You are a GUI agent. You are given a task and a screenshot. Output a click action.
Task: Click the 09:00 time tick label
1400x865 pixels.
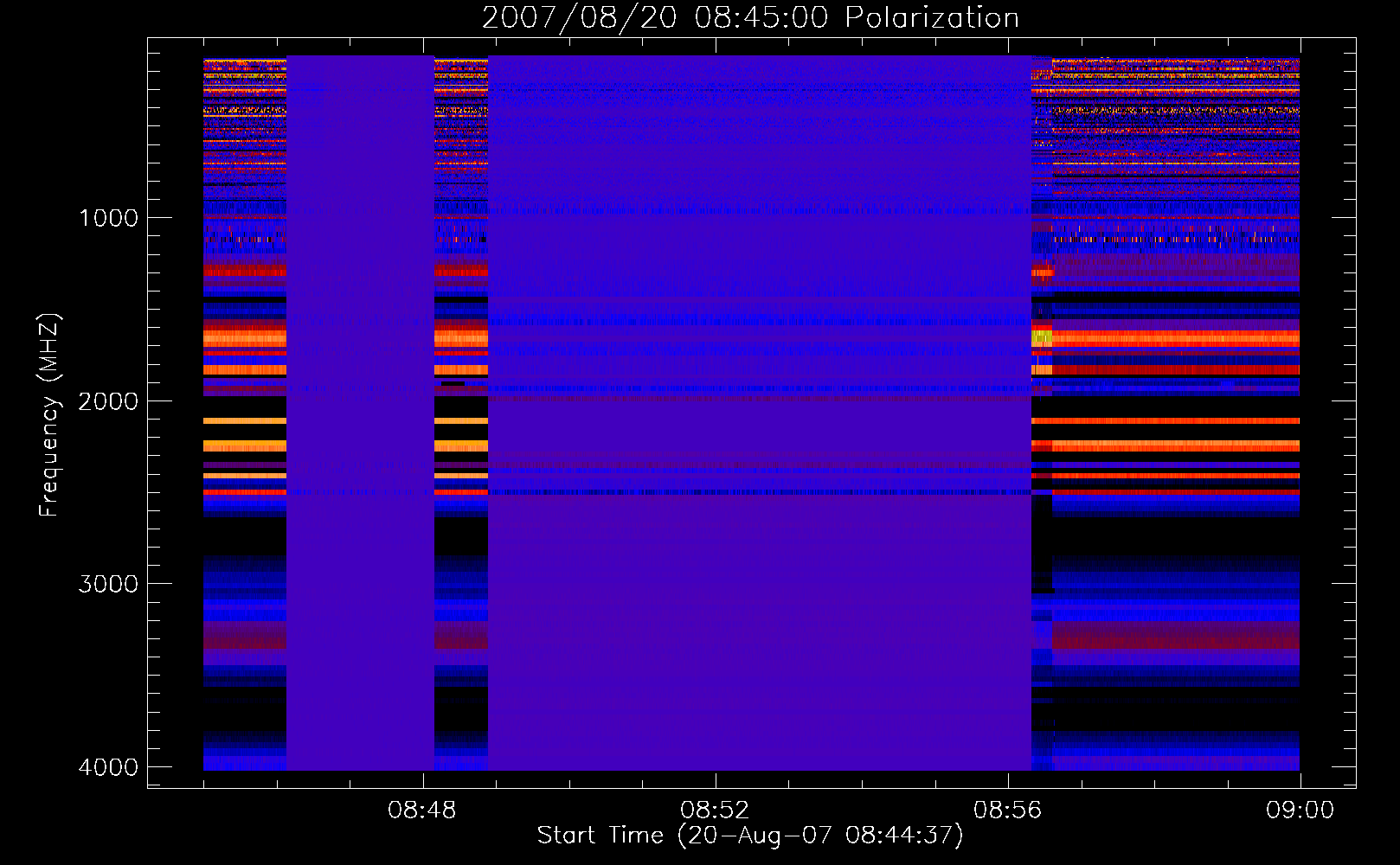pos(1300,811)
